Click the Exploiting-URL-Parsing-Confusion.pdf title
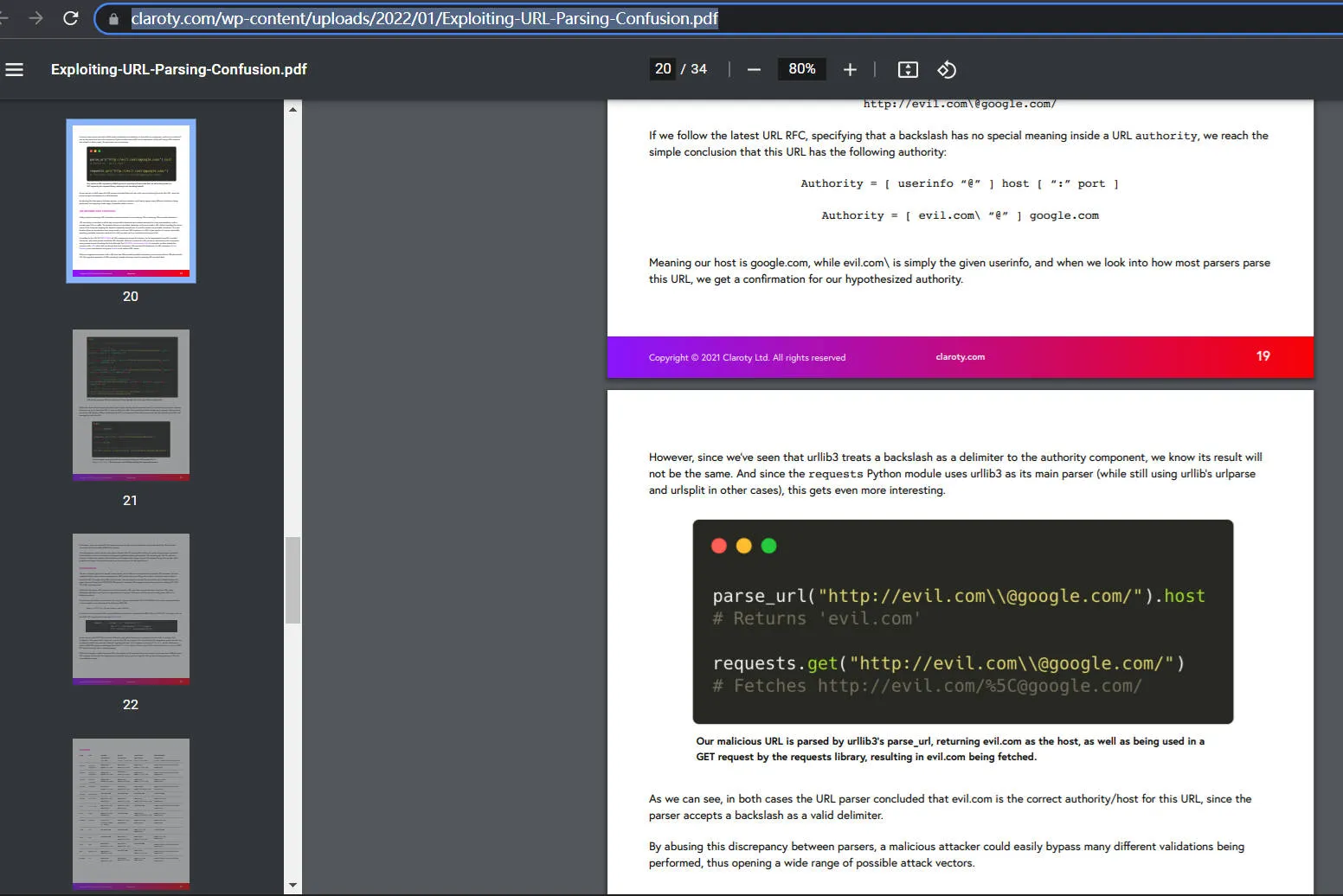 (x=179, y=69)
